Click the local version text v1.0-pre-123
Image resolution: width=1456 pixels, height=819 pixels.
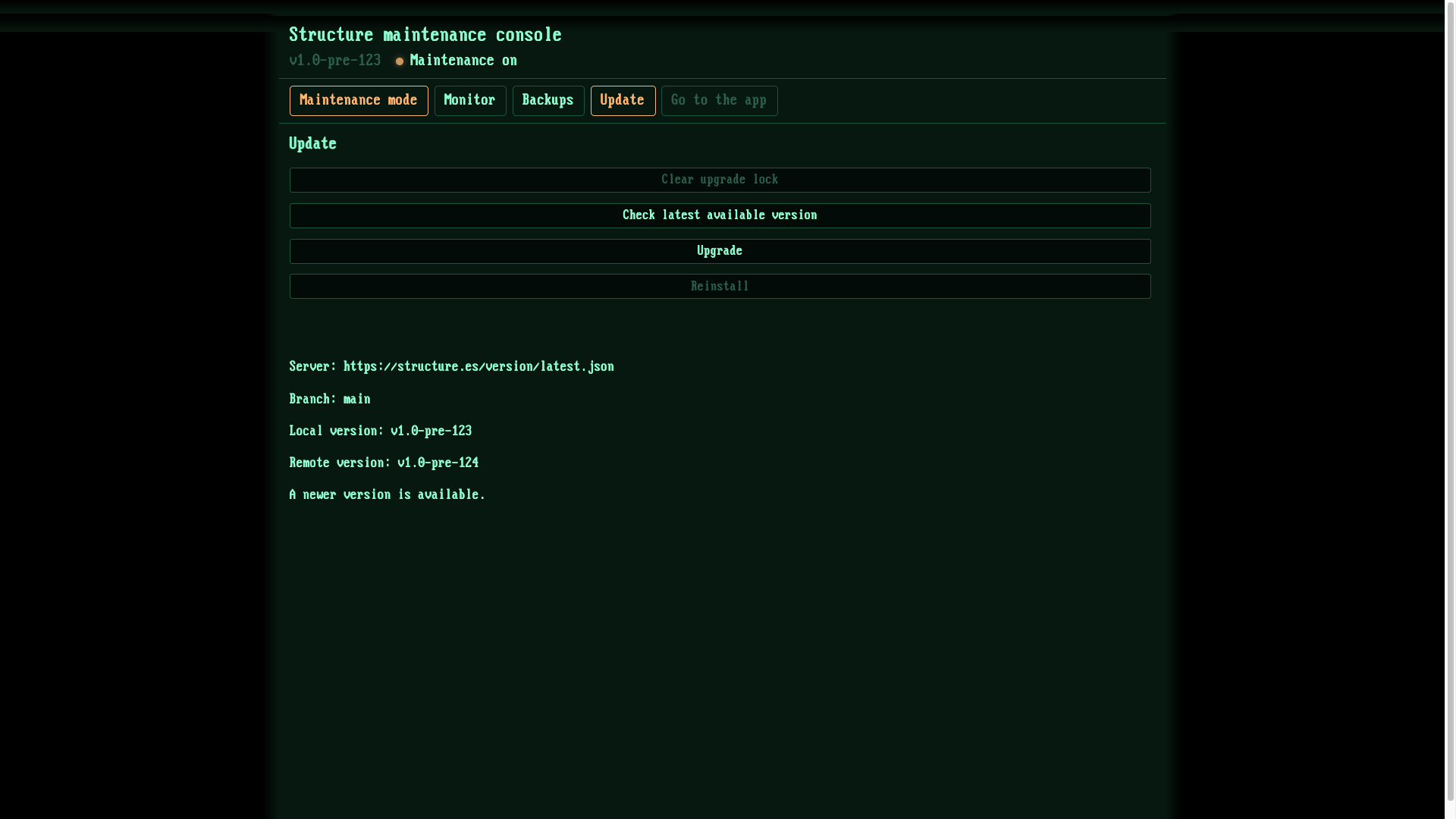(x=431, y=431)
